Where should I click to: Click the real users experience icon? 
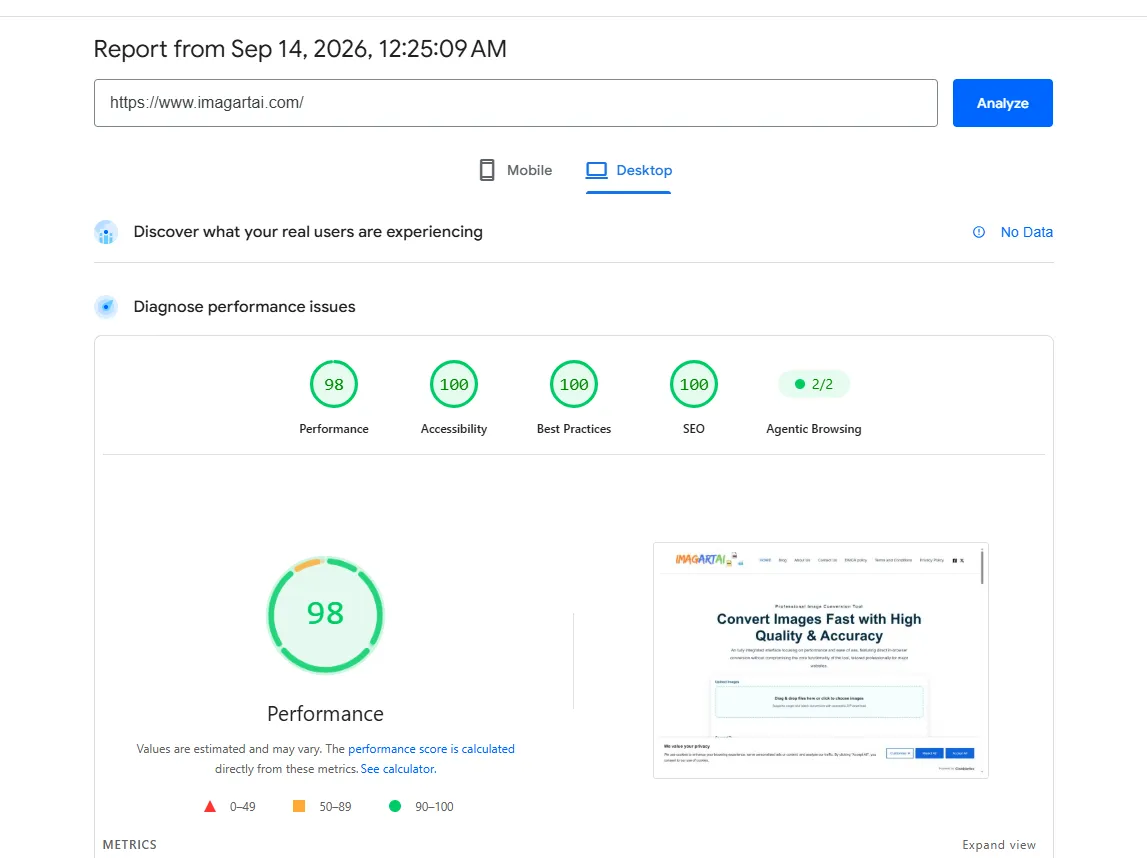106,233
